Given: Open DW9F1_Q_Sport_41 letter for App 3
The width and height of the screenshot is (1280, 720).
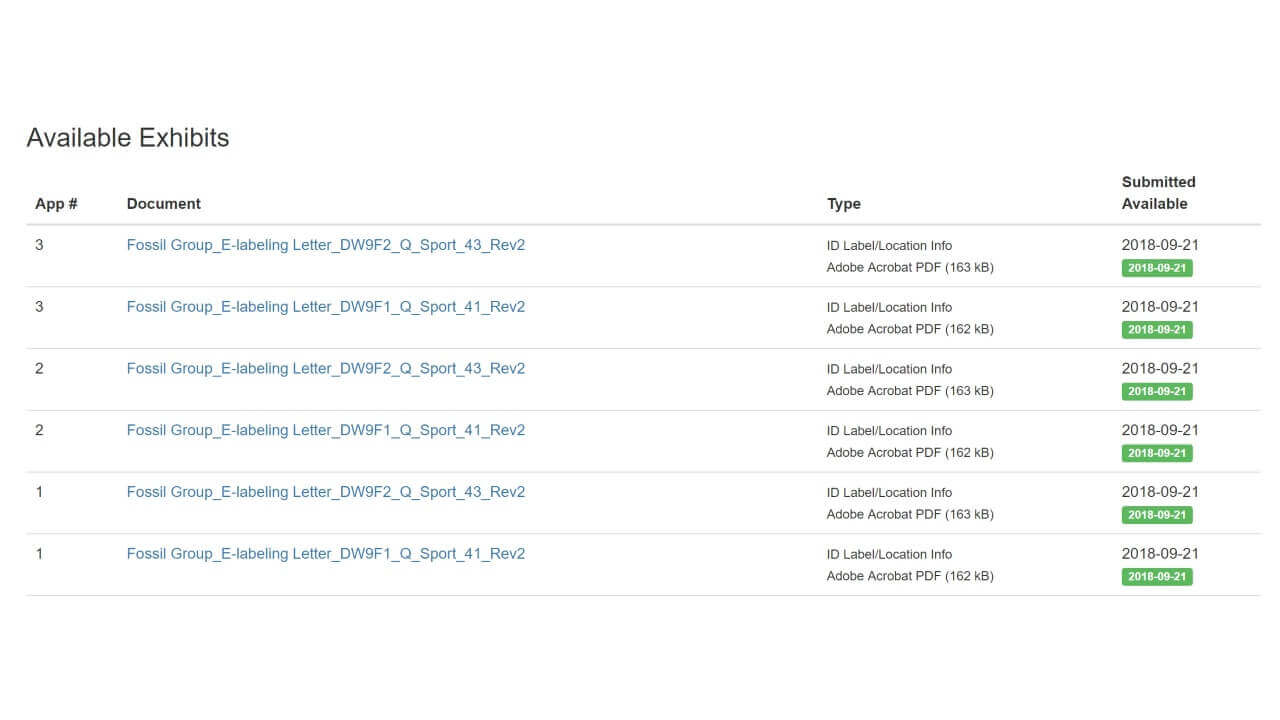Looking at the screenshot, I should click(325, 307).
